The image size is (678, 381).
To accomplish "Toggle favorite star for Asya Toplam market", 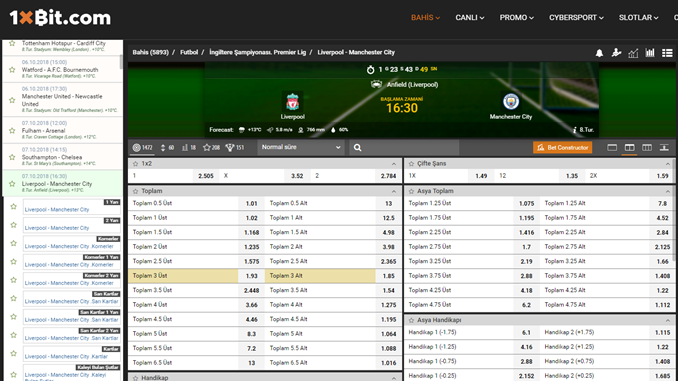I will coord(411,191).
